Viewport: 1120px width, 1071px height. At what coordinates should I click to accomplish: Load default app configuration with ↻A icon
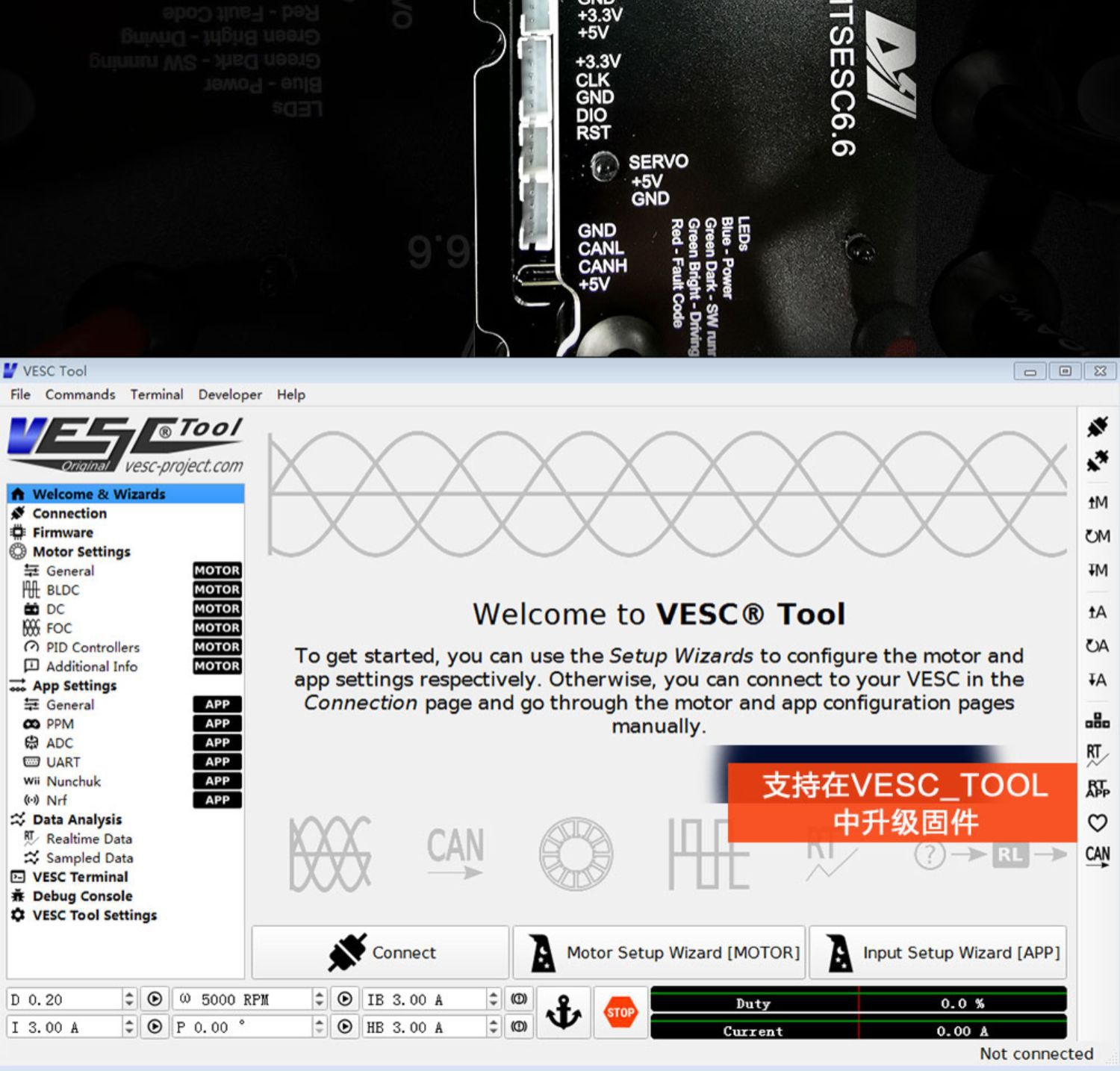1097,646
